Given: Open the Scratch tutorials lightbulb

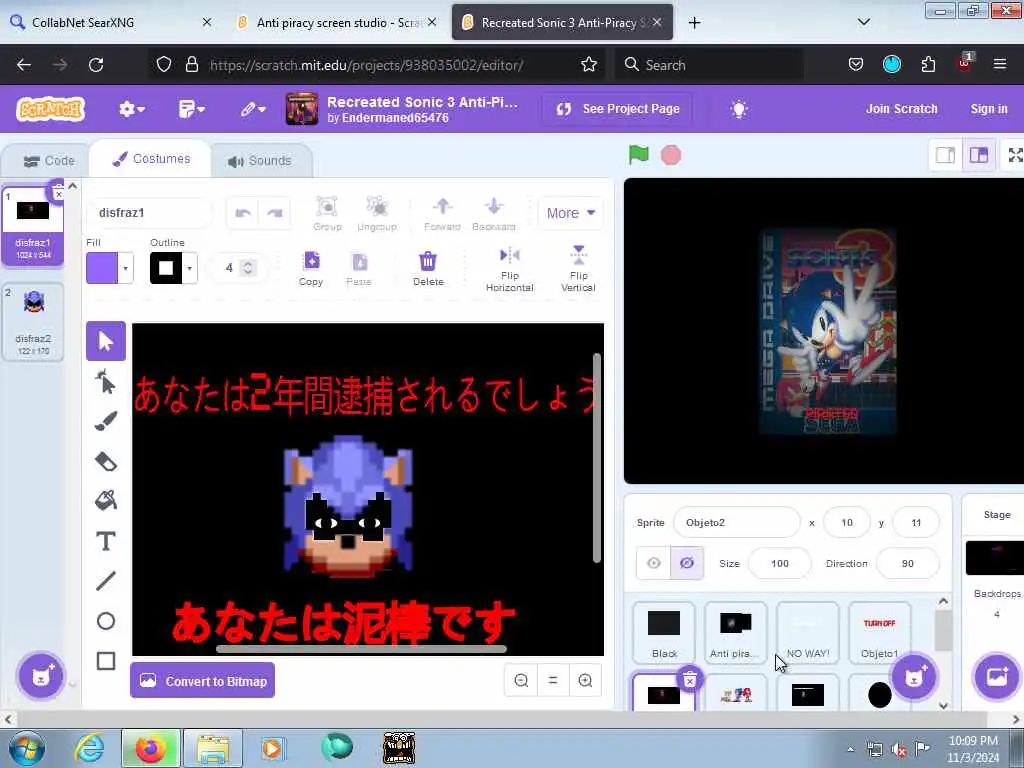Looking at the screenshot, I should click(x=739, y=109).
